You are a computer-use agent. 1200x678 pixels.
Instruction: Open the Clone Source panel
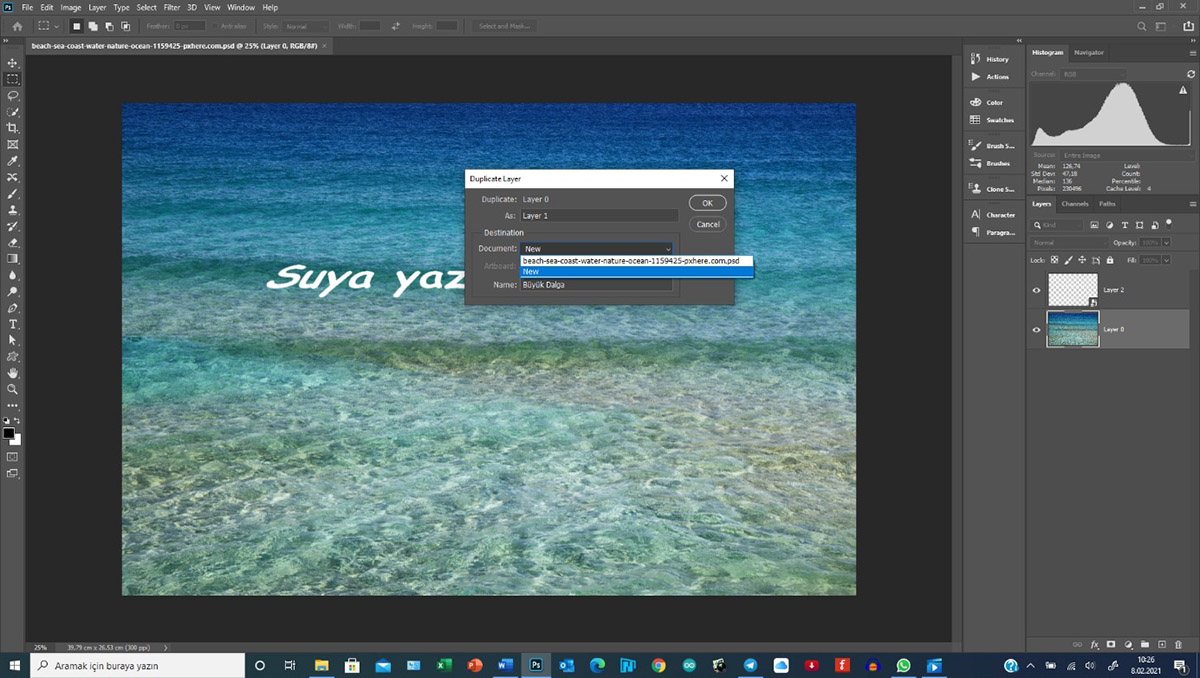tap(976, 189)
